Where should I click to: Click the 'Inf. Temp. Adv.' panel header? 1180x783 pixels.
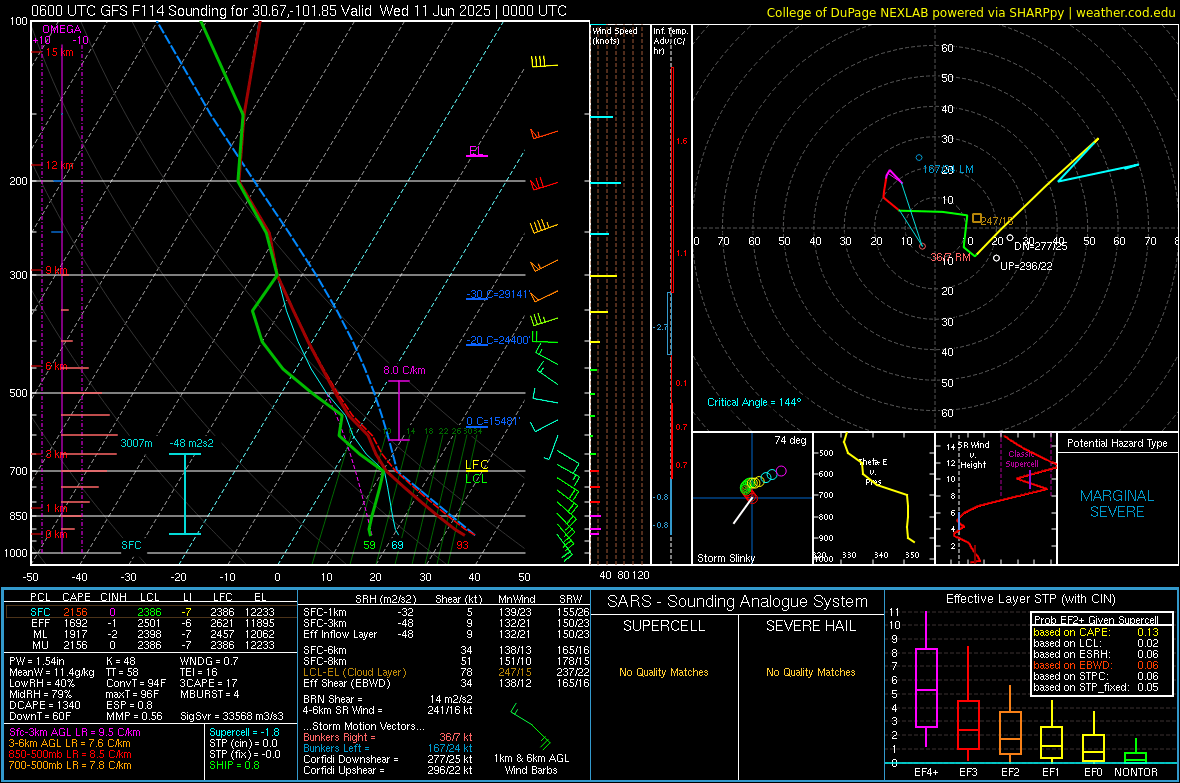tap(670, 41)
